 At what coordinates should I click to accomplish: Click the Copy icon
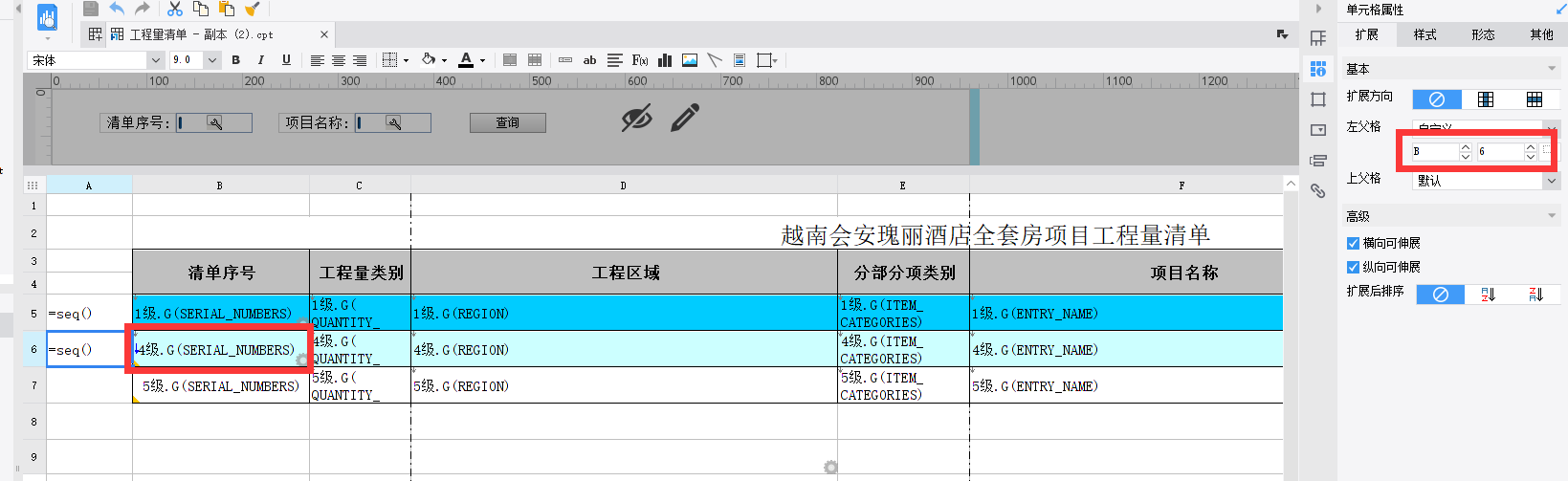[x=201, y=9]
